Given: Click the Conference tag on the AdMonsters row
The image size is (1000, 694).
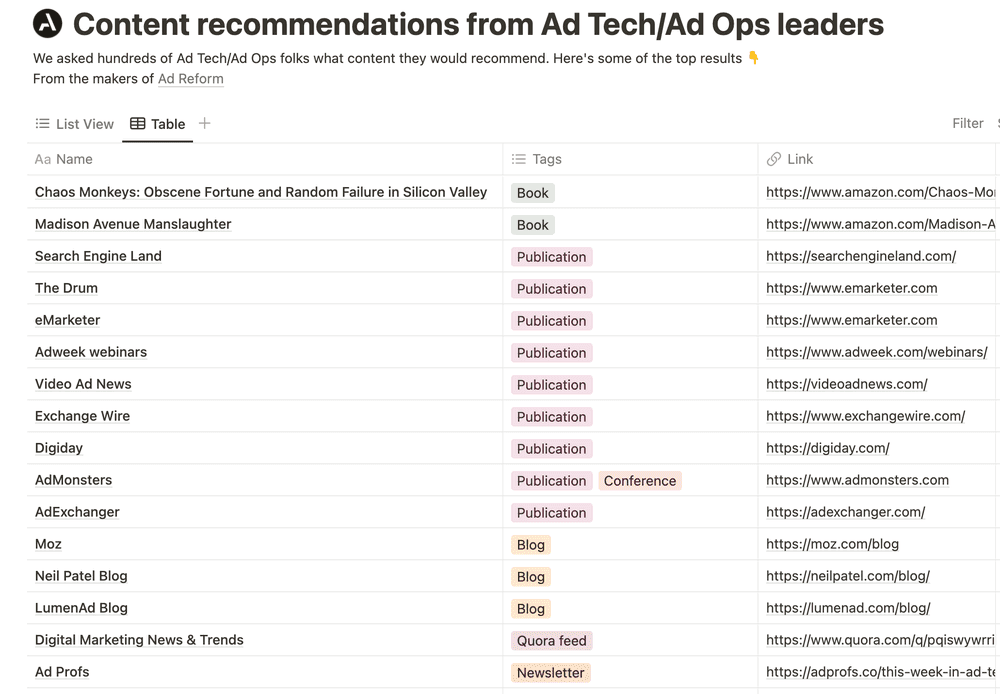Looking at the screenshot, I should pyautogui.click(x=640, y=480).
